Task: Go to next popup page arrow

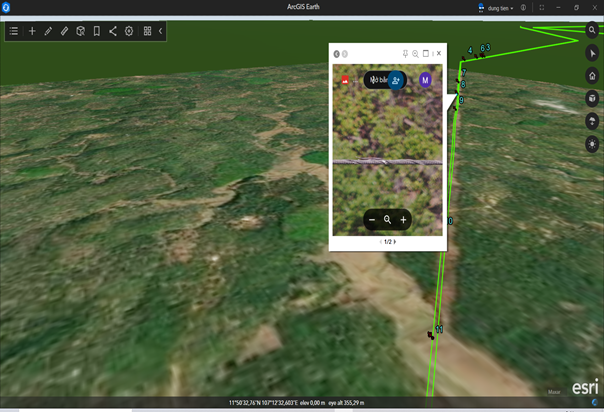Action: coord(395,242)
